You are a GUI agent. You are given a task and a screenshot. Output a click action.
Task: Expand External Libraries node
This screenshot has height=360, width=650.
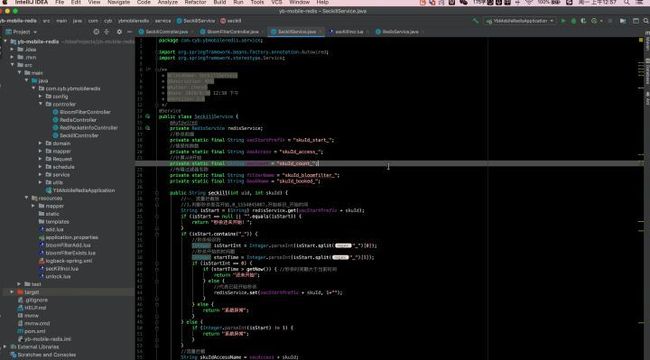5,347
